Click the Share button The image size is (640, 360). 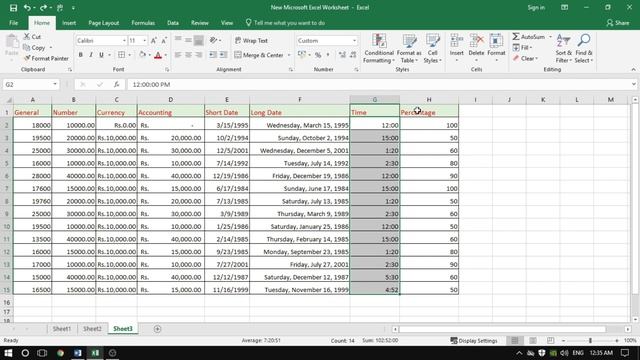click(618, 23)
